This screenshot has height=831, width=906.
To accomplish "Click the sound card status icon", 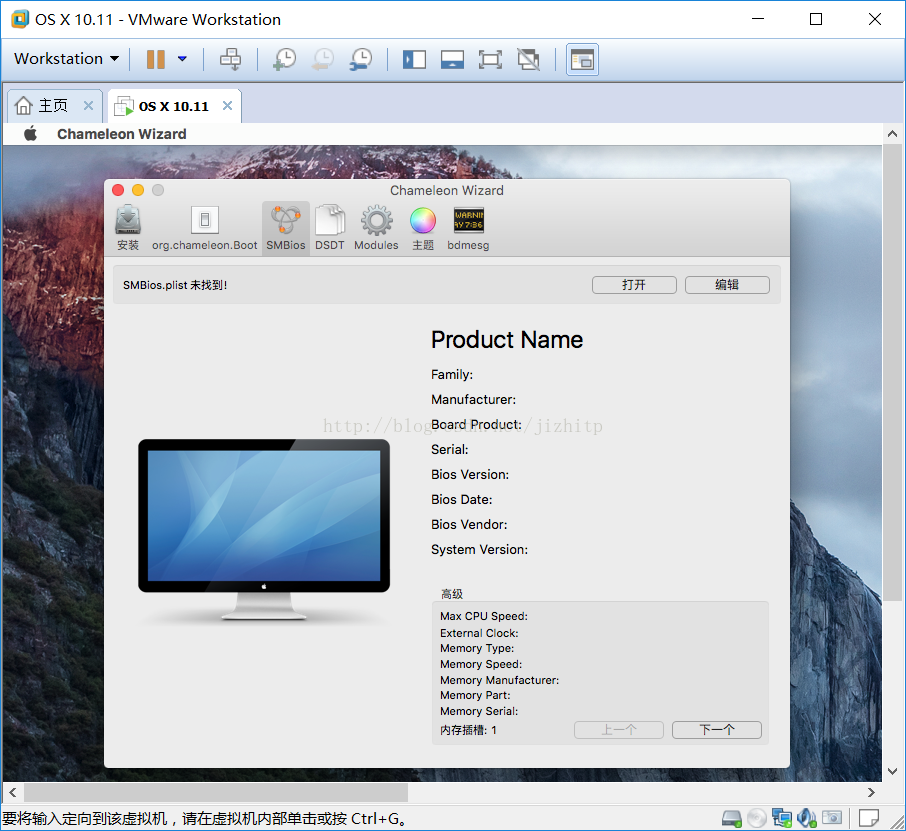I will [x=807, y=818].
